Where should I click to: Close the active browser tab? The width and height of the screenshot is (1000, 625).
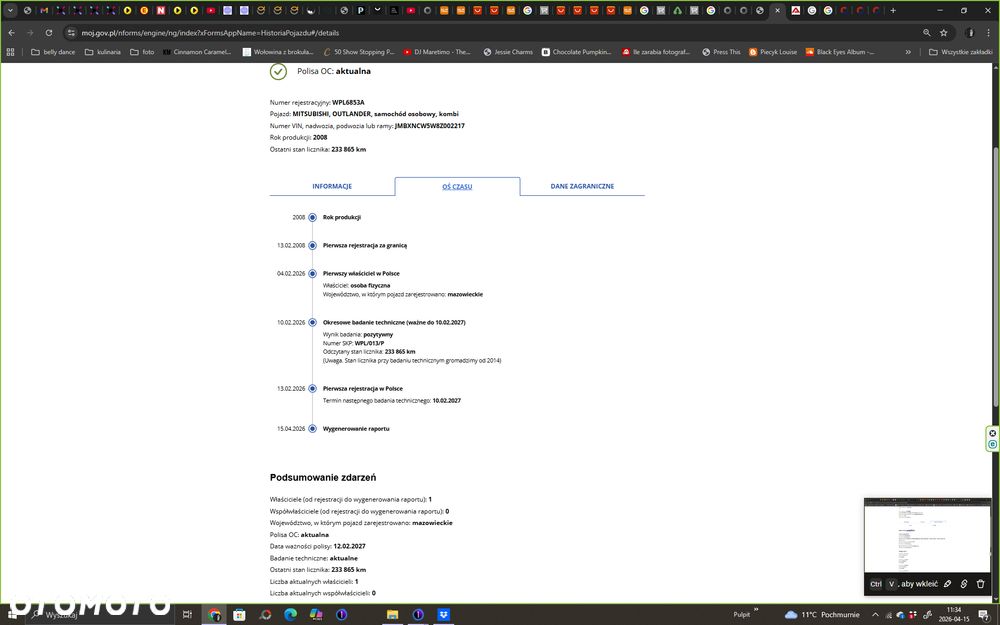pyautogui.click(x=777, y=10)
